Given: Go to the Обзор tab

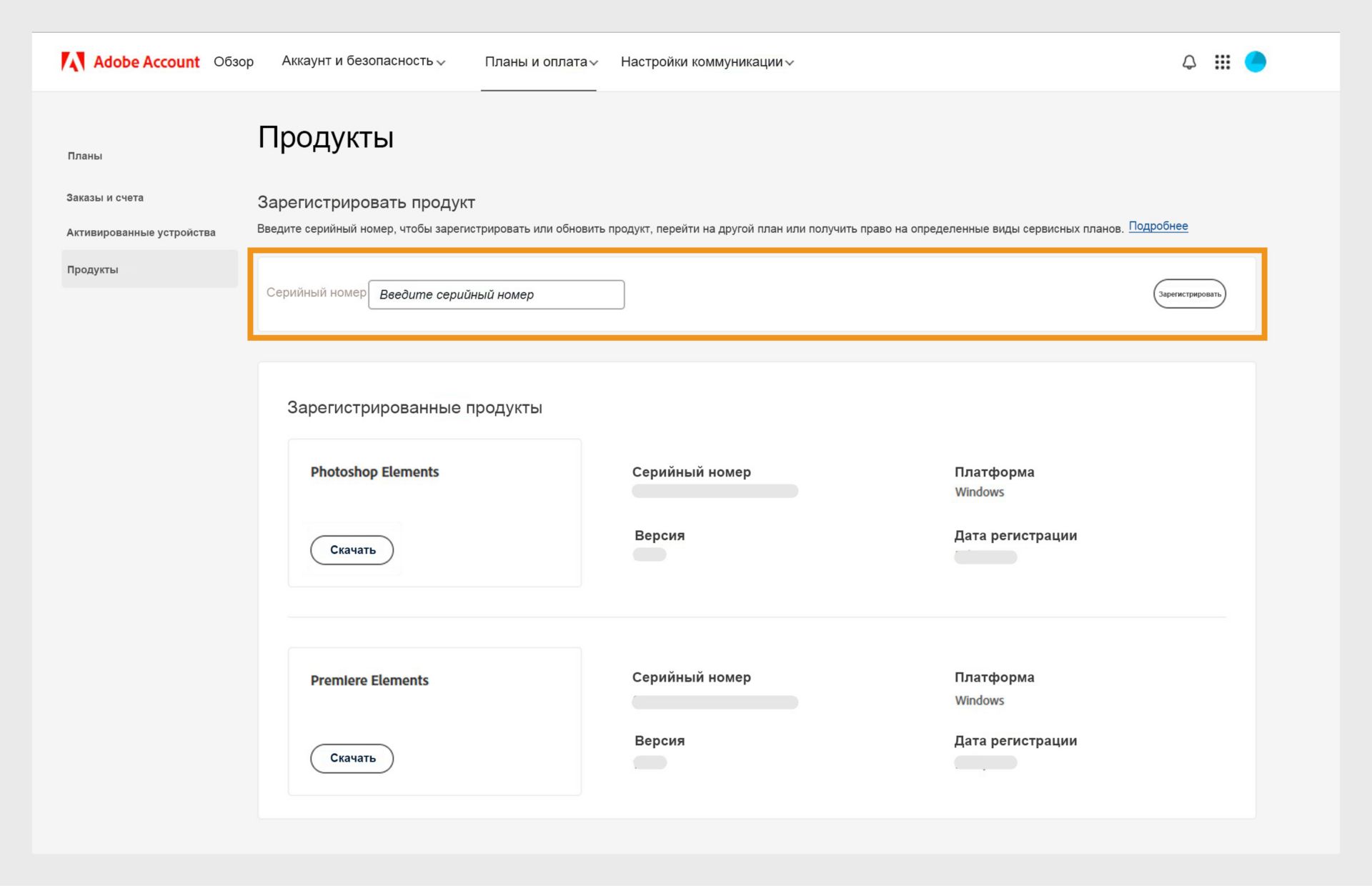Looking at the screenshot, I should point(234,62).
